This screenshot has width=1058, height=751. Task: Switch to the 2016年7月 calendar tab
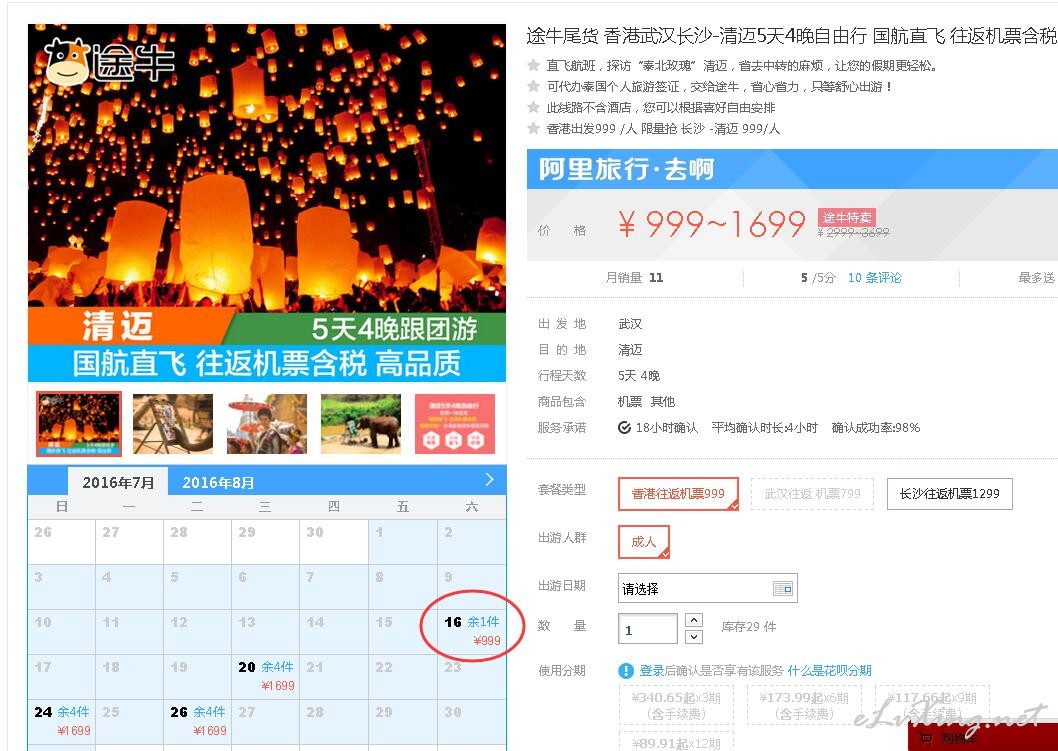pyautogui.click(x=118, y=483)
